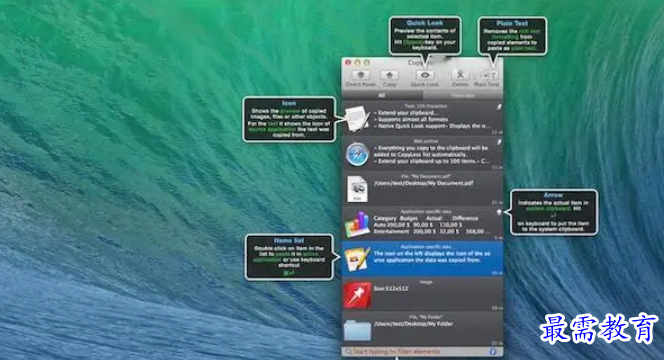Switch to the All tab
The image size is (664, 360).
coord(382,96)
